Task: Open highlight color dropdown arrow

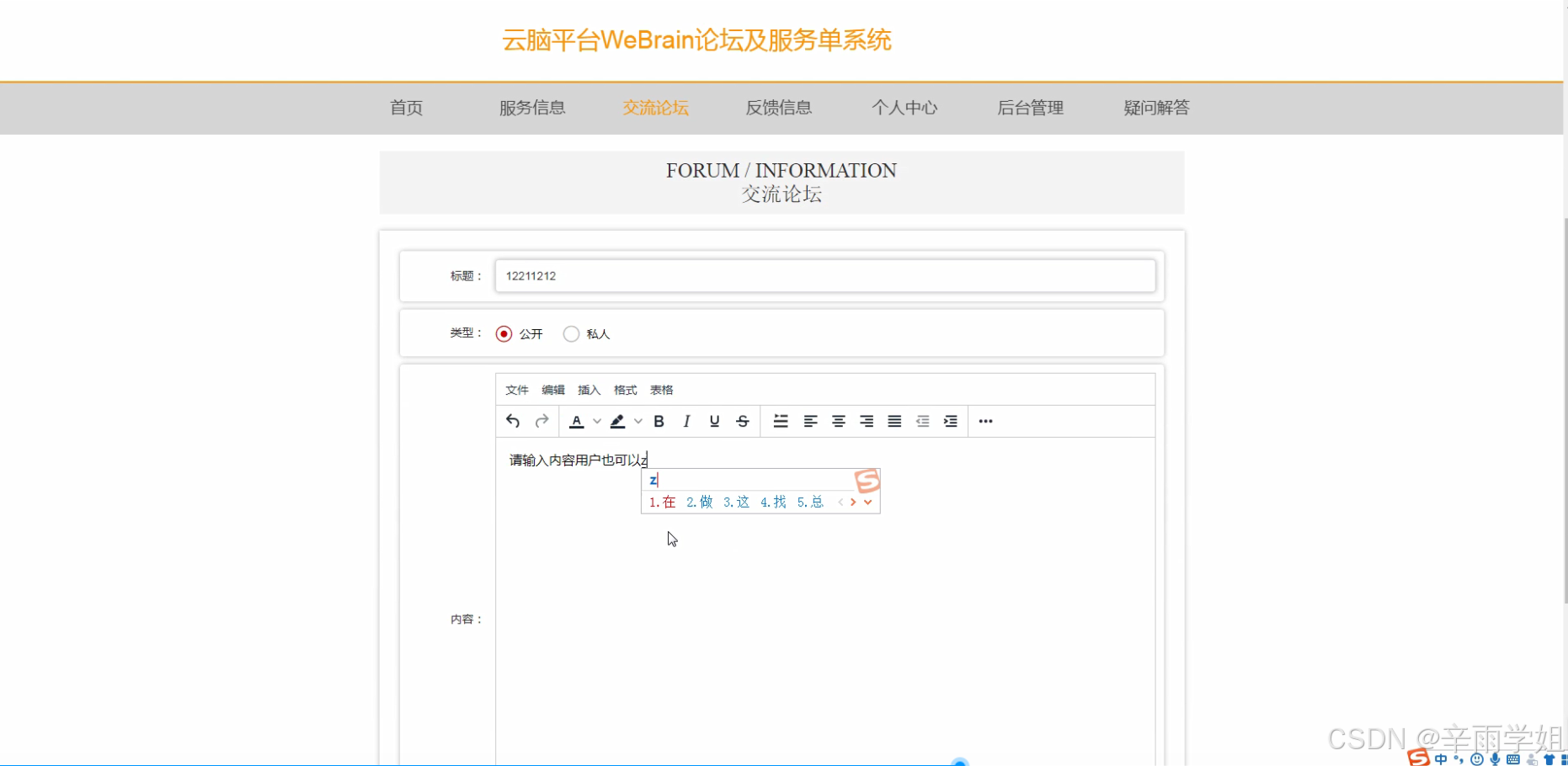Action: click(x=638, y=421)
